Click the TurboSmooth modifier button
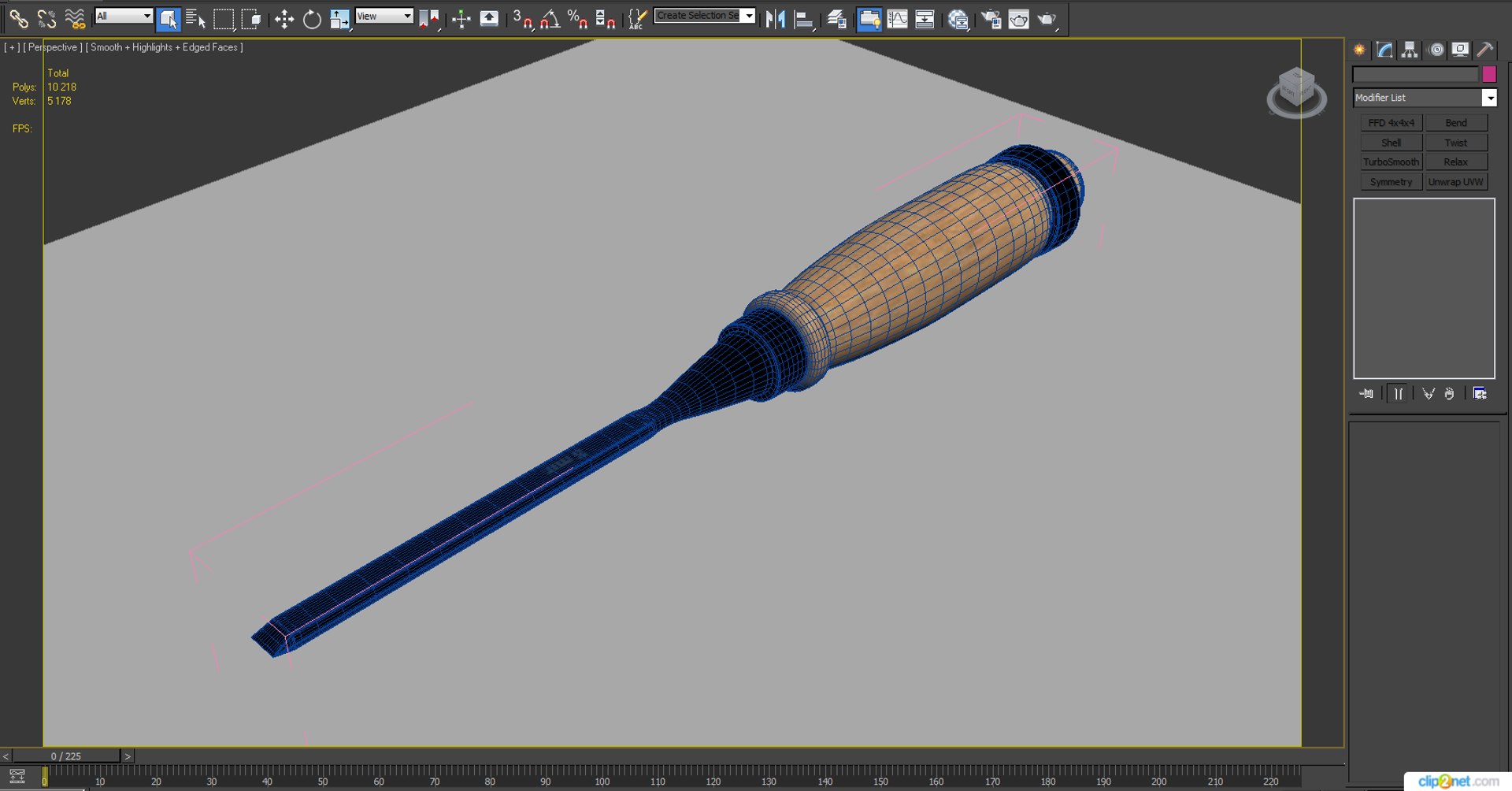The image size is (1512, 791). [x=1391, y=162]
